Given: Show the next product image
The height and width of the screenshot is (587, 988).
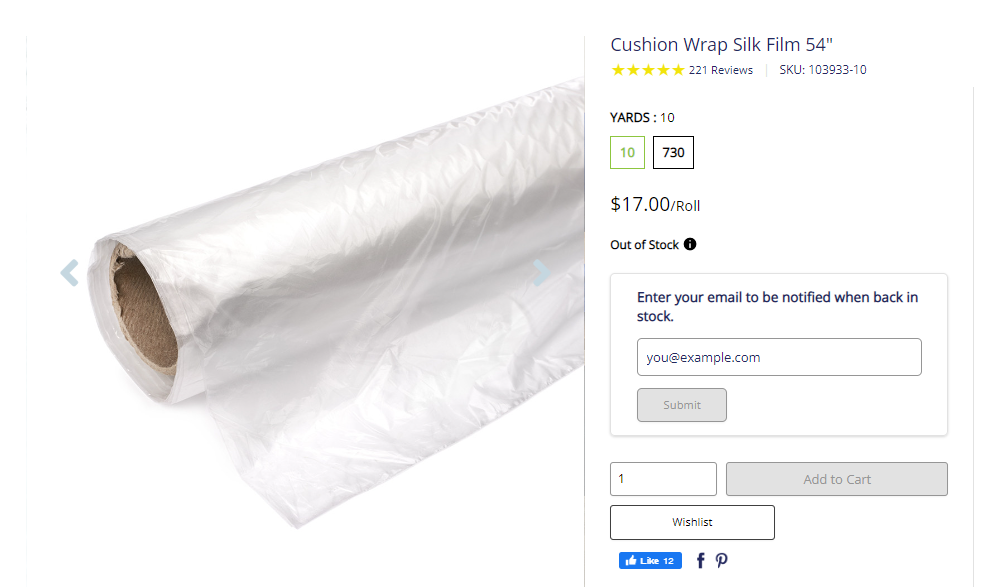Looking at the screenshot, I should tap(541, 273).
